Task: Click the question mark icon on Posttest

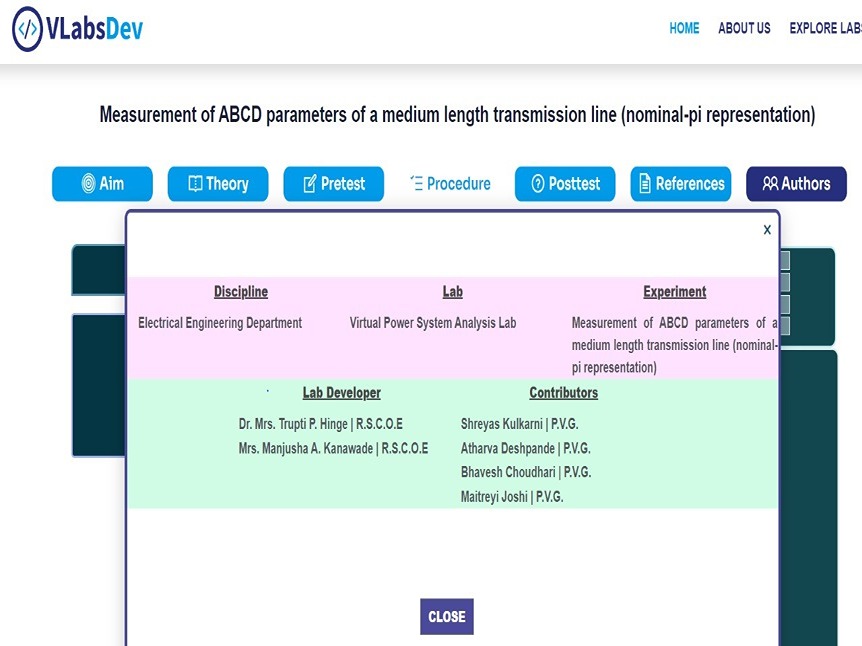Action: click(538, 184)
